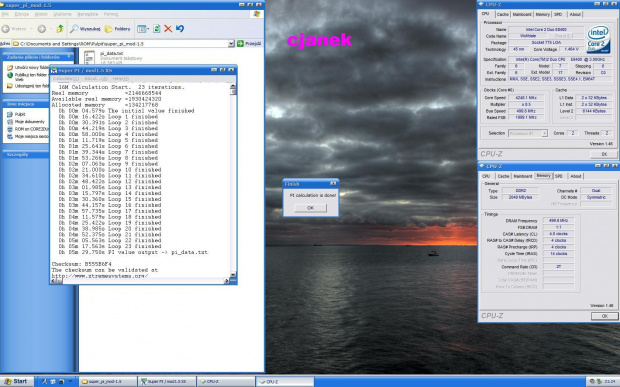Viewport: 620px width, 387px height.
Task: Switch to CPU tab in lower CPU-Z
Action: (x=486, y=176)
